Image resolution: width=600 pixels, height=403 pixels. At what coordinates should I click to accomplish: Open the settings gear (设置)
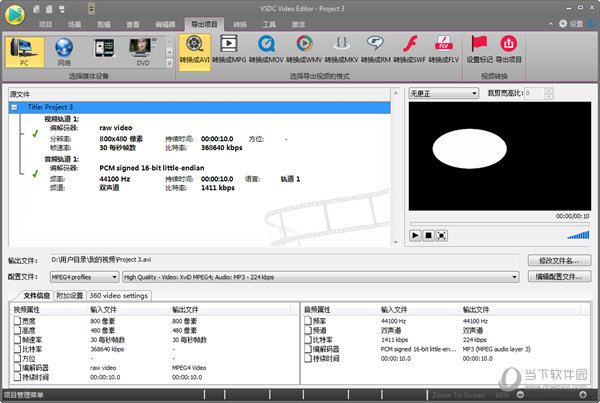tap(571, 24)
